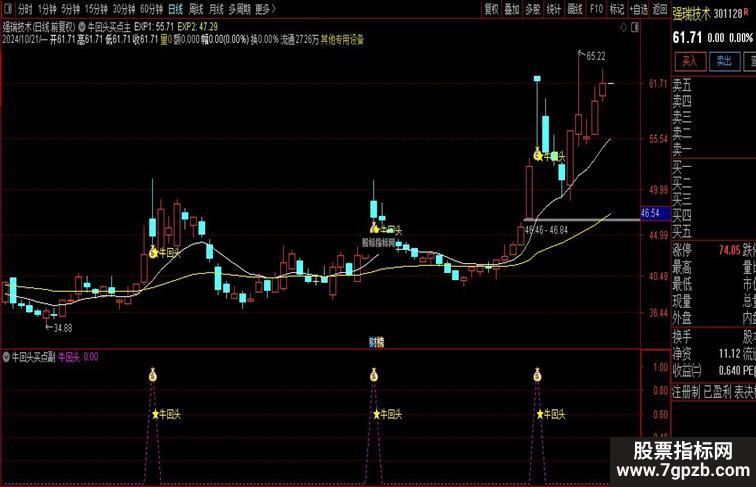Click the EXP2: 47.29 indicator value
Viewport: 756px width, 487px height.
pyautogui.click(x=197, y=27)
